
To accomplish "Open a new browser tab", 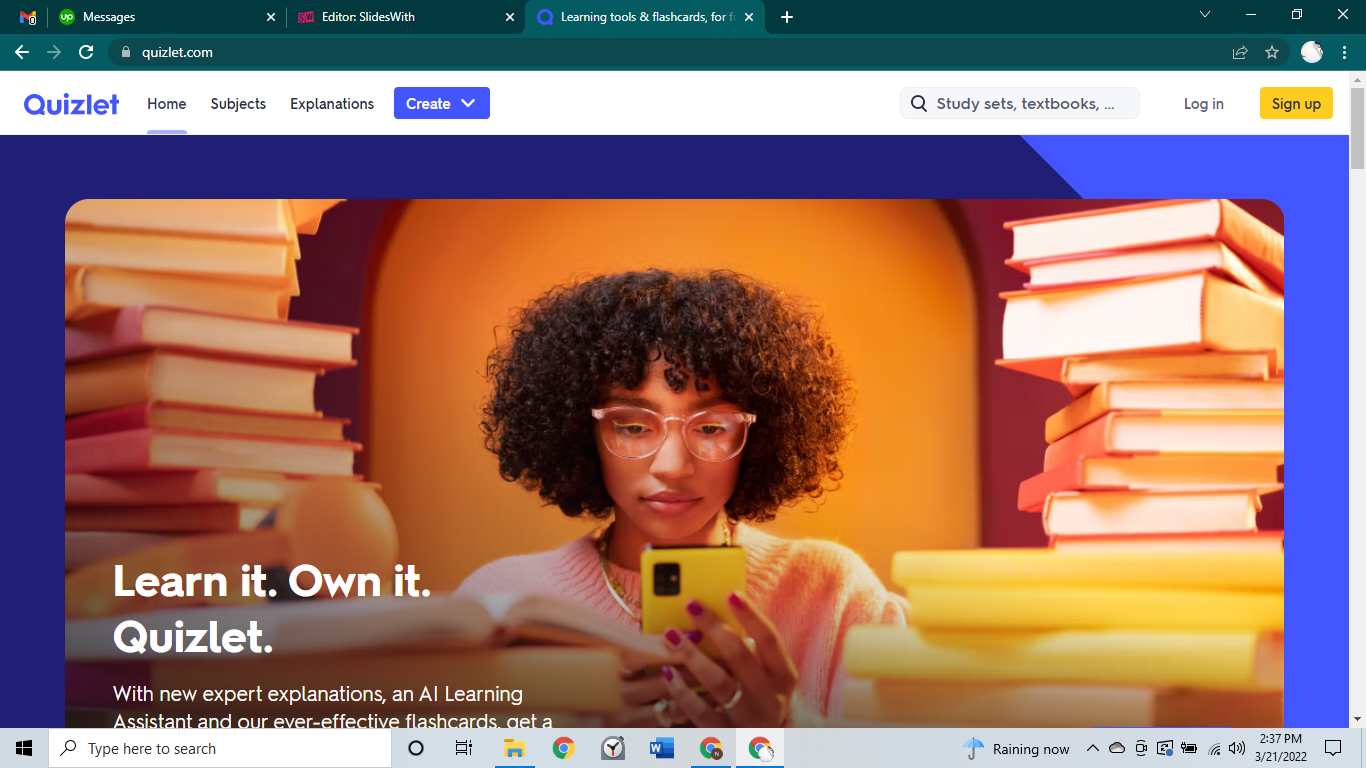I will 787,17.
